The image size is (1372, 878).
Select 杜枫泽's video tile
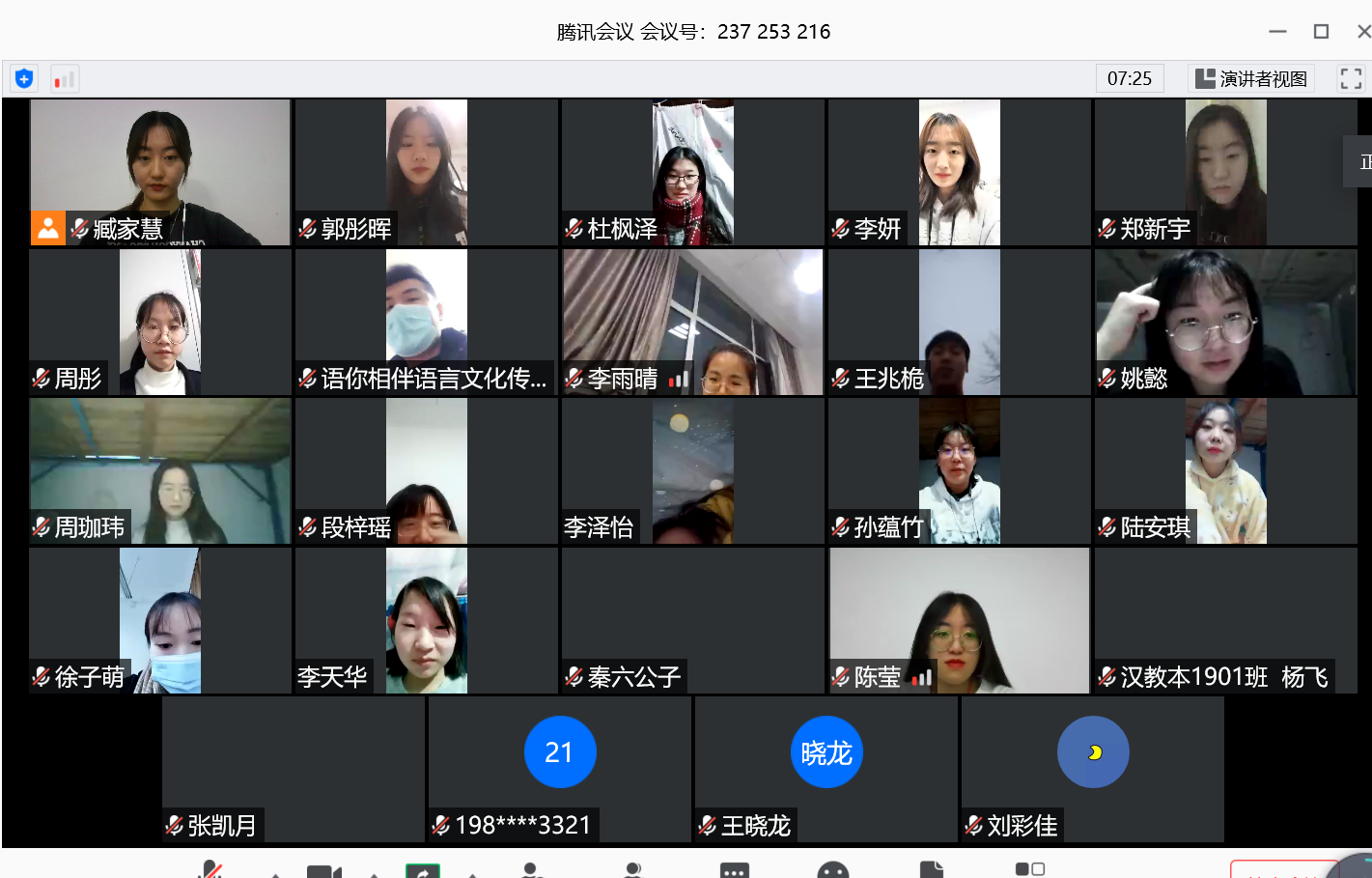click(x=693, y=172)
